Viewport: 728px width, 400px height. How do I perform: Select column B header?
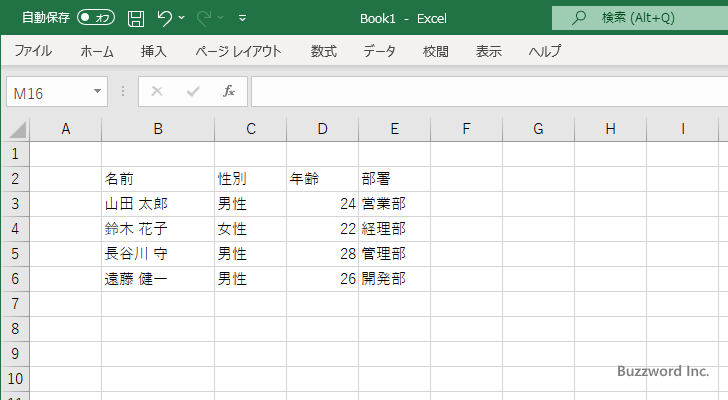tap(158, 129)
